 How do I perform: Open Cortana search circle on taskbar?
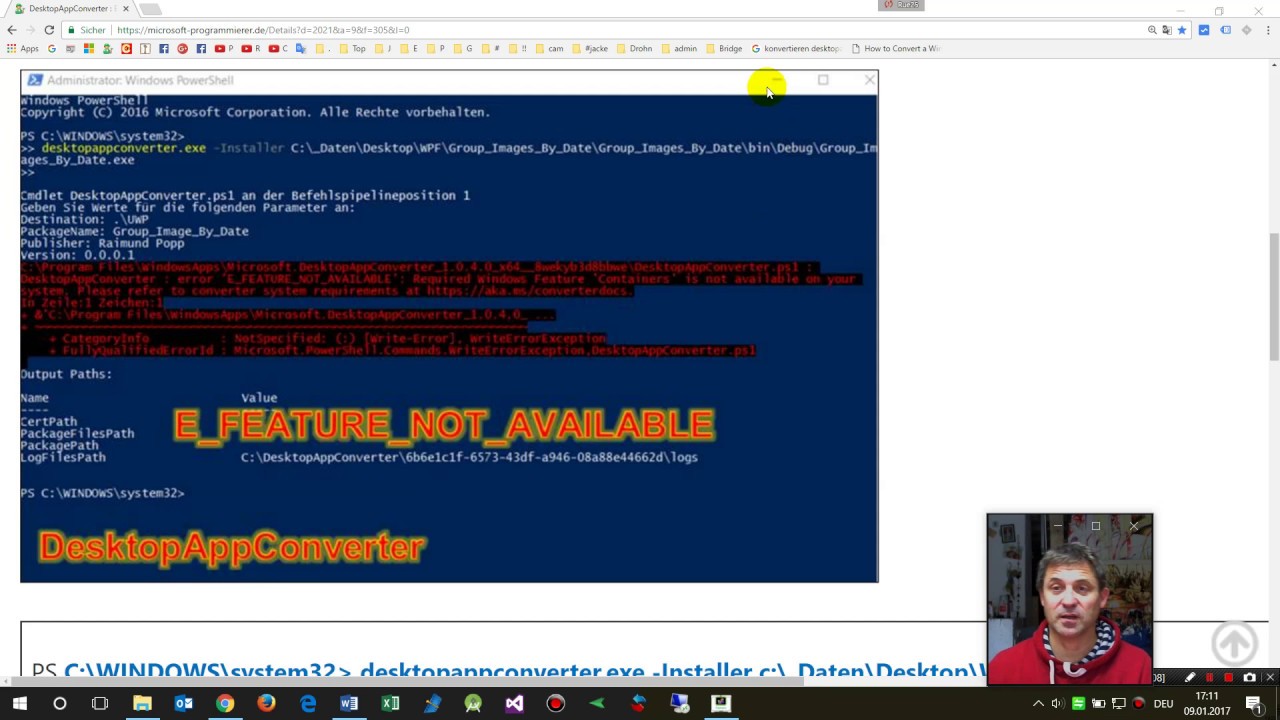coord(60,704)
